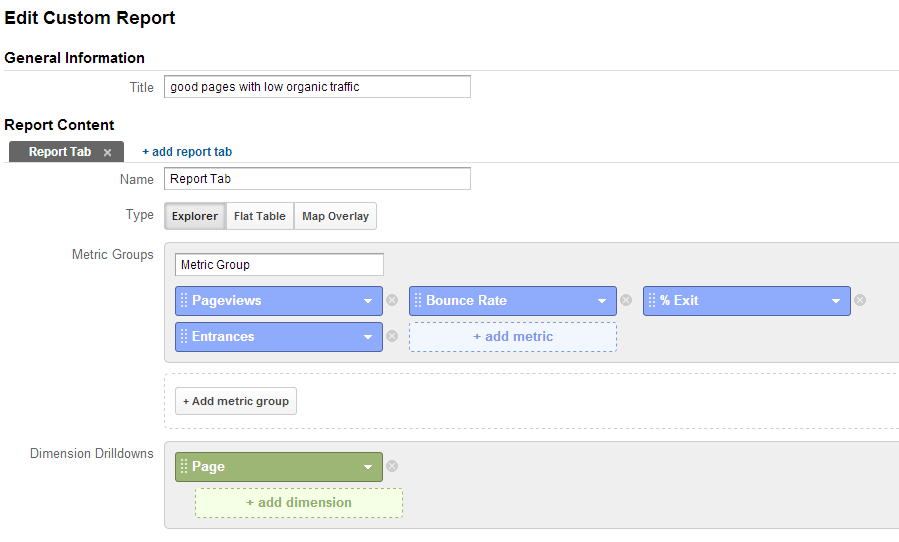Viewport: 899px width, 542px height.
Task: Remove the % Exit metric with its x icon
Action: click(x=860, y=300)
